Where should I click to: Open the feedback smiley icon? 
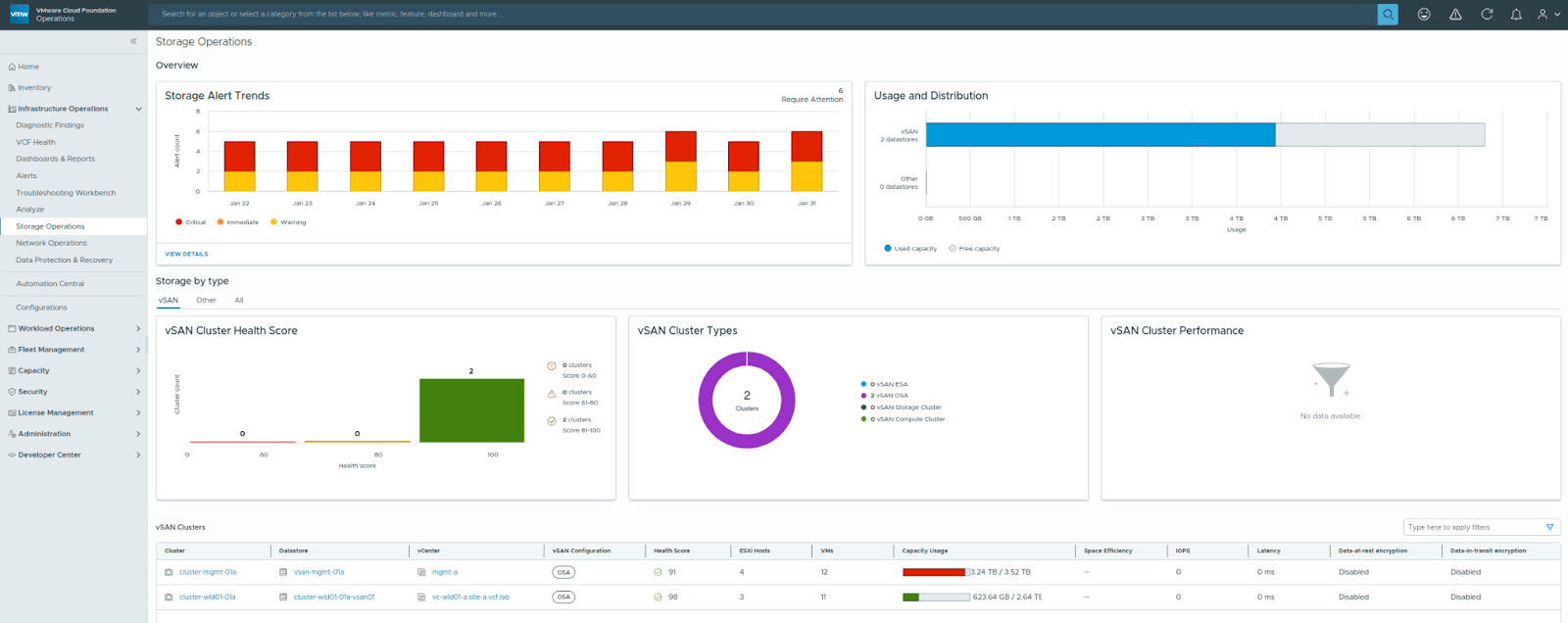(x=1424, y=14)
